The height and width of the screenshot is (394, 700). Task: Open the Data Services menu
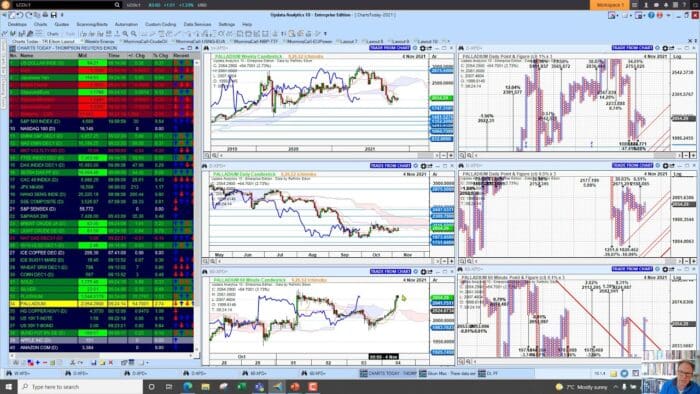[197, 24]
